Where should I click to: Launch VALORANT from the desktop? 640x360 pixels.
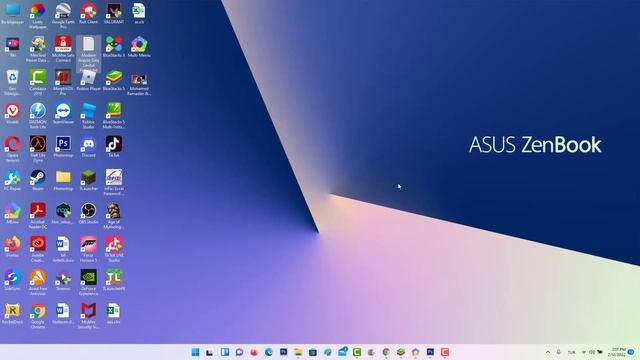click(x=113, y=13)
